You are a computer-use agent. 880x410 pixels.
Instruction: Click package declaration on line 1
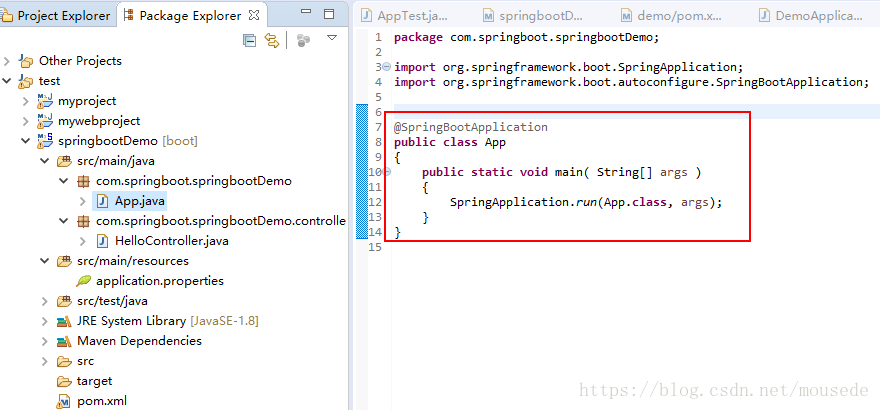pyautogui.click(x=526, y=38)
